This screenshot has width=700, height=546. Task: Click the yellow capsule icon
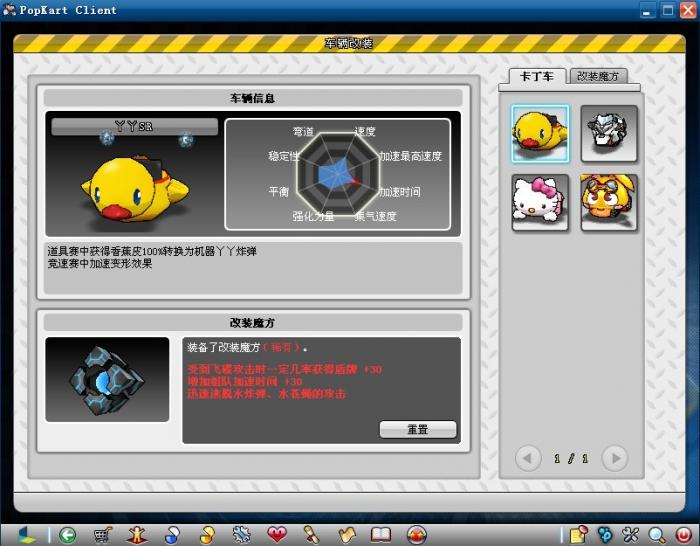pos(207,534)
